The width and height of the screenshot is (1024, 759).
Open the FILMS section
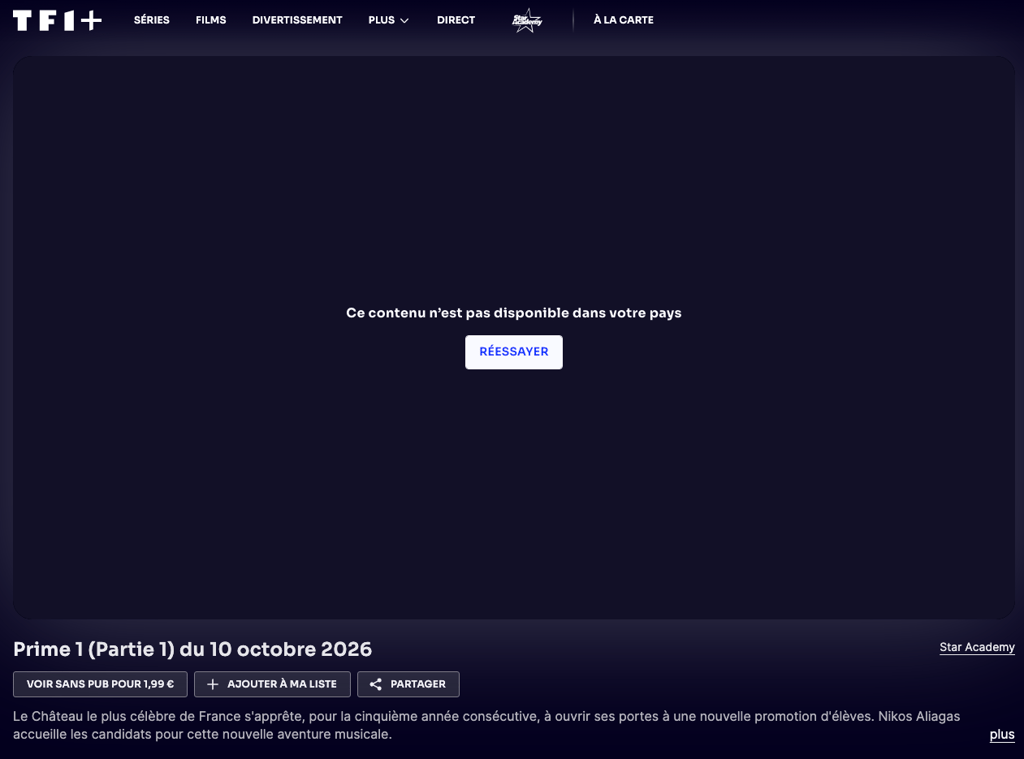(211, 20)
